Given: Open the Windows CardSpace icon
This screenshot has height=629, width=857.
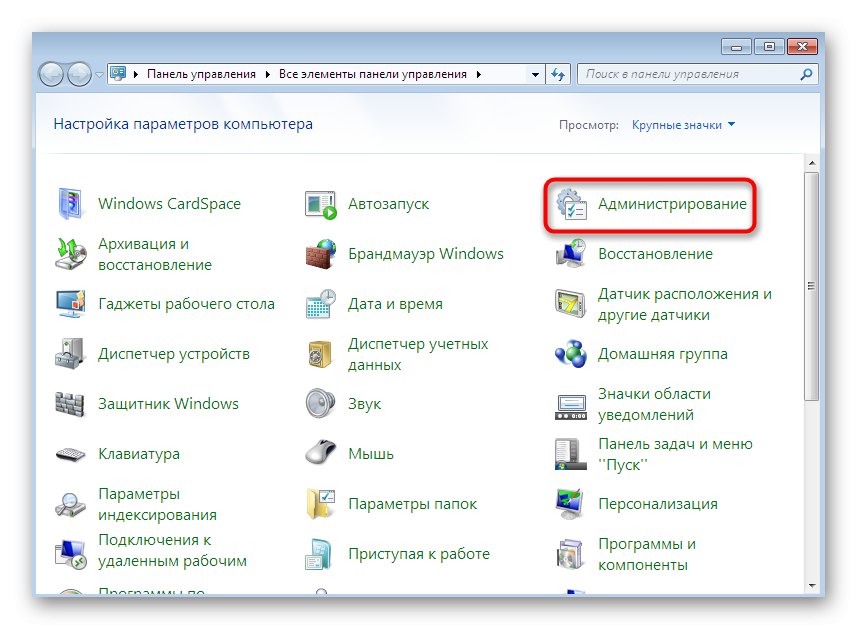Looking at the screenshot, I should tap(70, 204).
